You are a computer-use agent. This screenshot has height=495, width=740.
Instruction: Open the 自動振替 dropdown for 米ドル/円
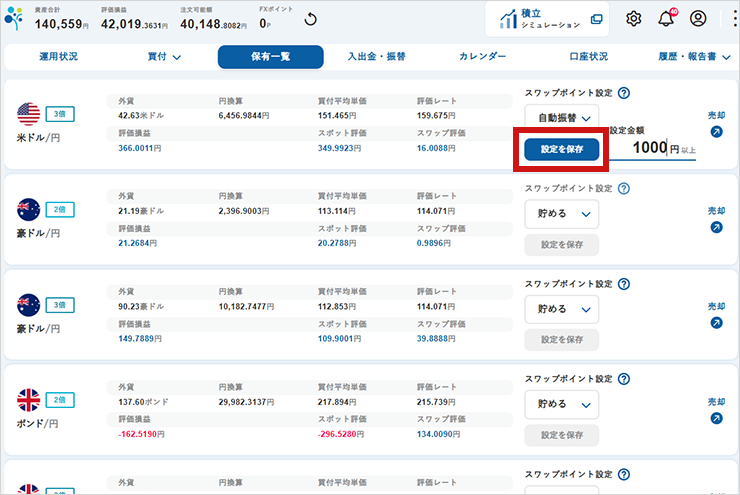pos(562,117)
